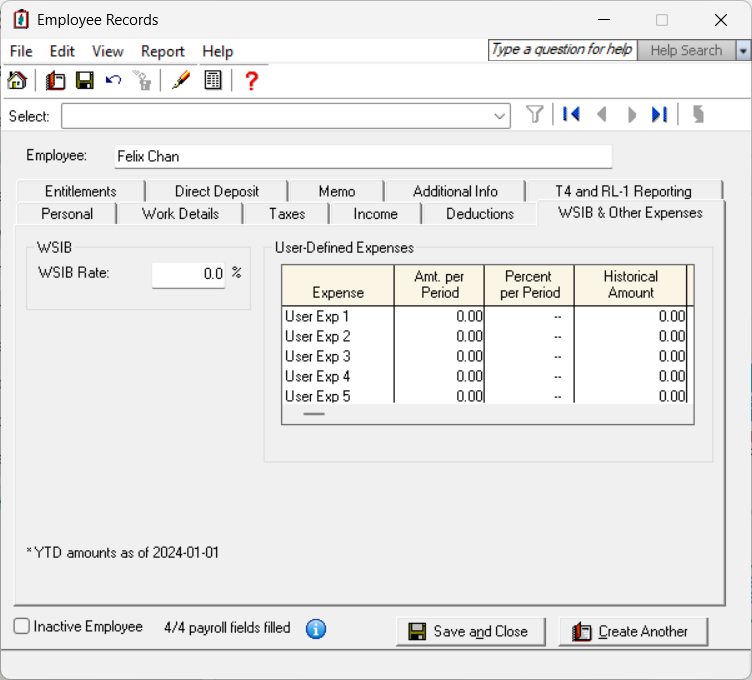Save record using floppy disk toolbar icon
752x680 pixels.
(84, 80)
